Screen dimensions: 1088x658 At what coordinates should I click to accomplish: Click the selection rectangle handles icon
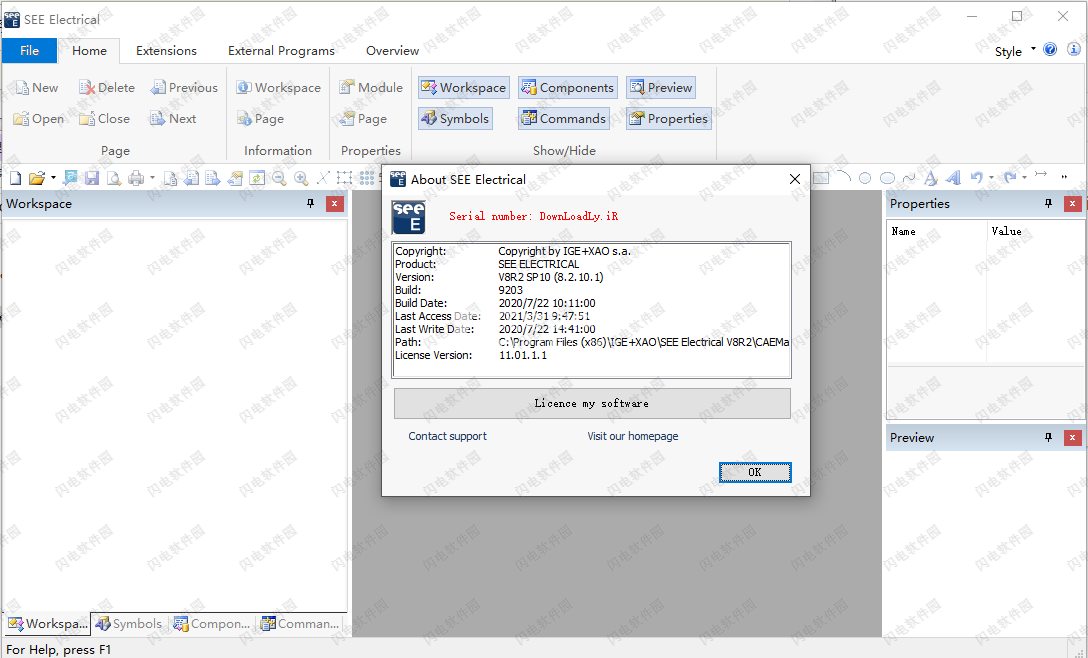pyautogui.click(x=345, y=178)
